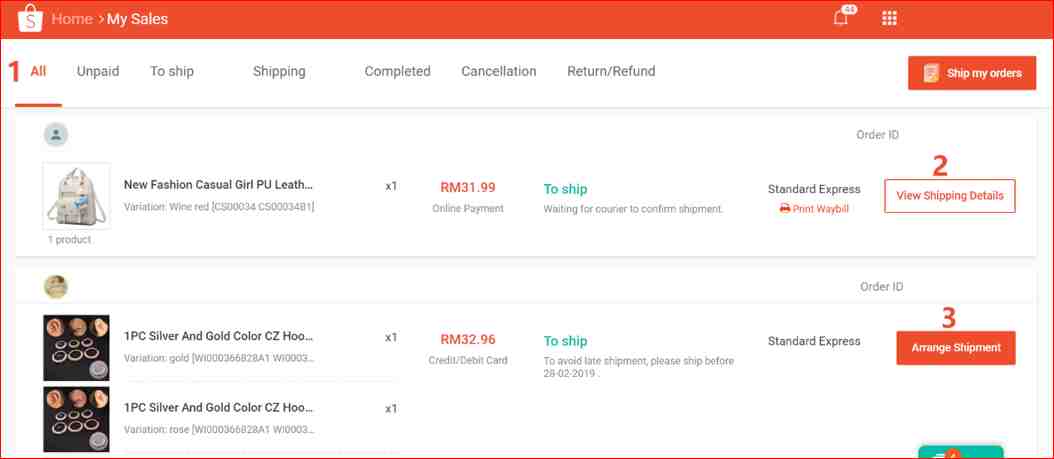Click the Arrange Shipment button

[956, 347]
